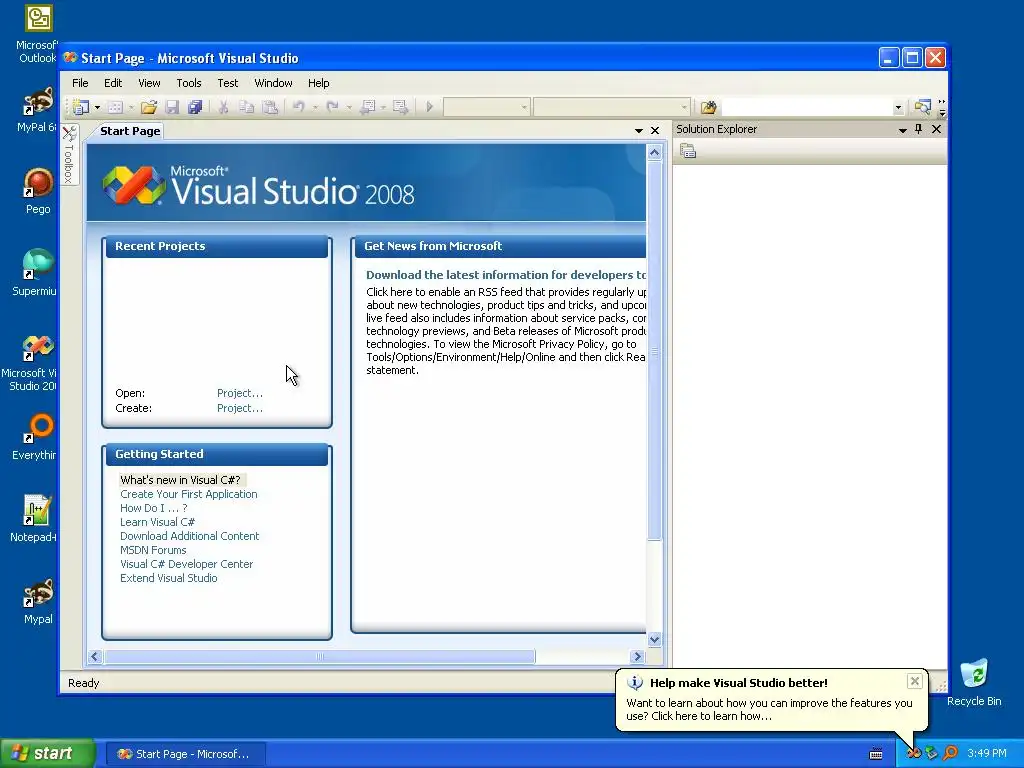Open What's new in Visual C#? link
The width and height of the screenshot is (1024, 768).
point(180,480)
